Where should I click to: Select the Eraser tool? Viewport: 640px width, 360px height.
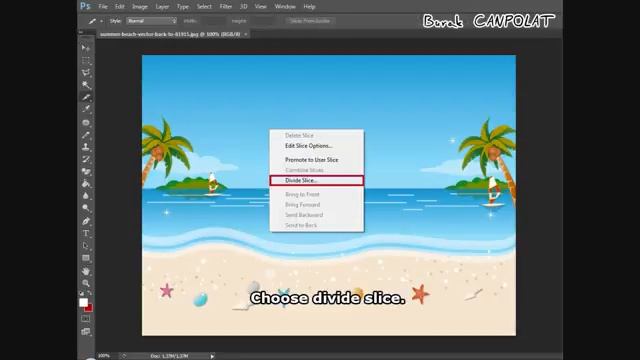[86, 171]
